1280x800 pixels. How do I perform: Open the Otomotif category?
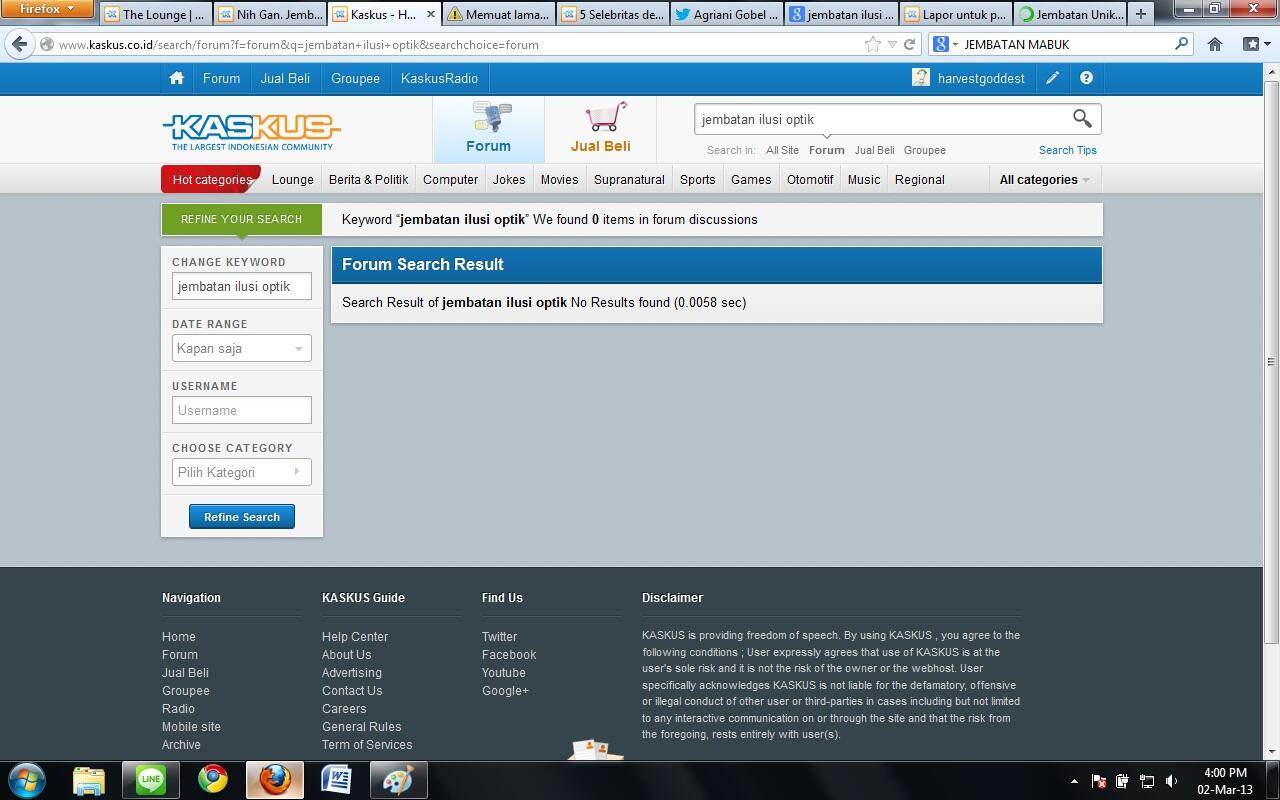point(809,180)
